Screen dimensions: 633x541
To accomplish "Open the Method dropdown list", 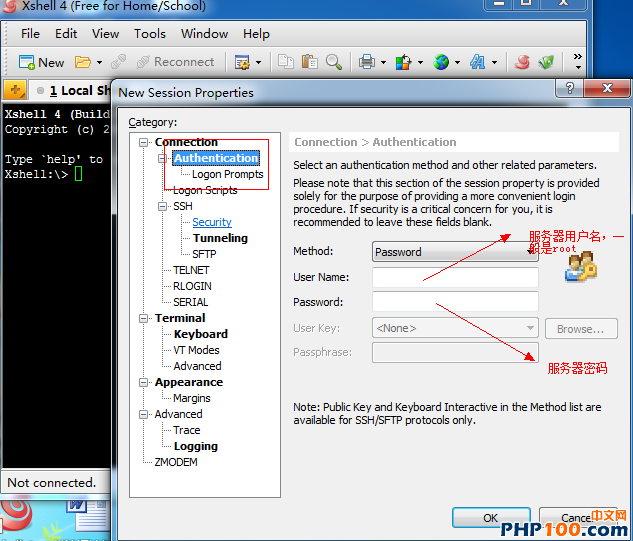I will pos(530,252).
